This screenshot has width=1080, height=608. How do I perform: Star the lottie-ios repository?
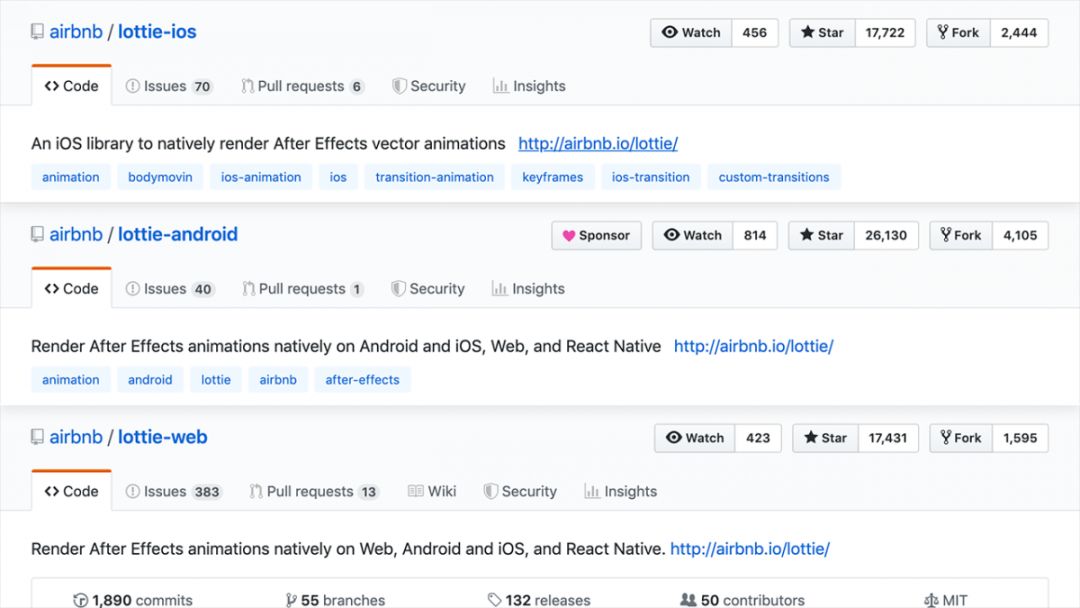[822, 32]
